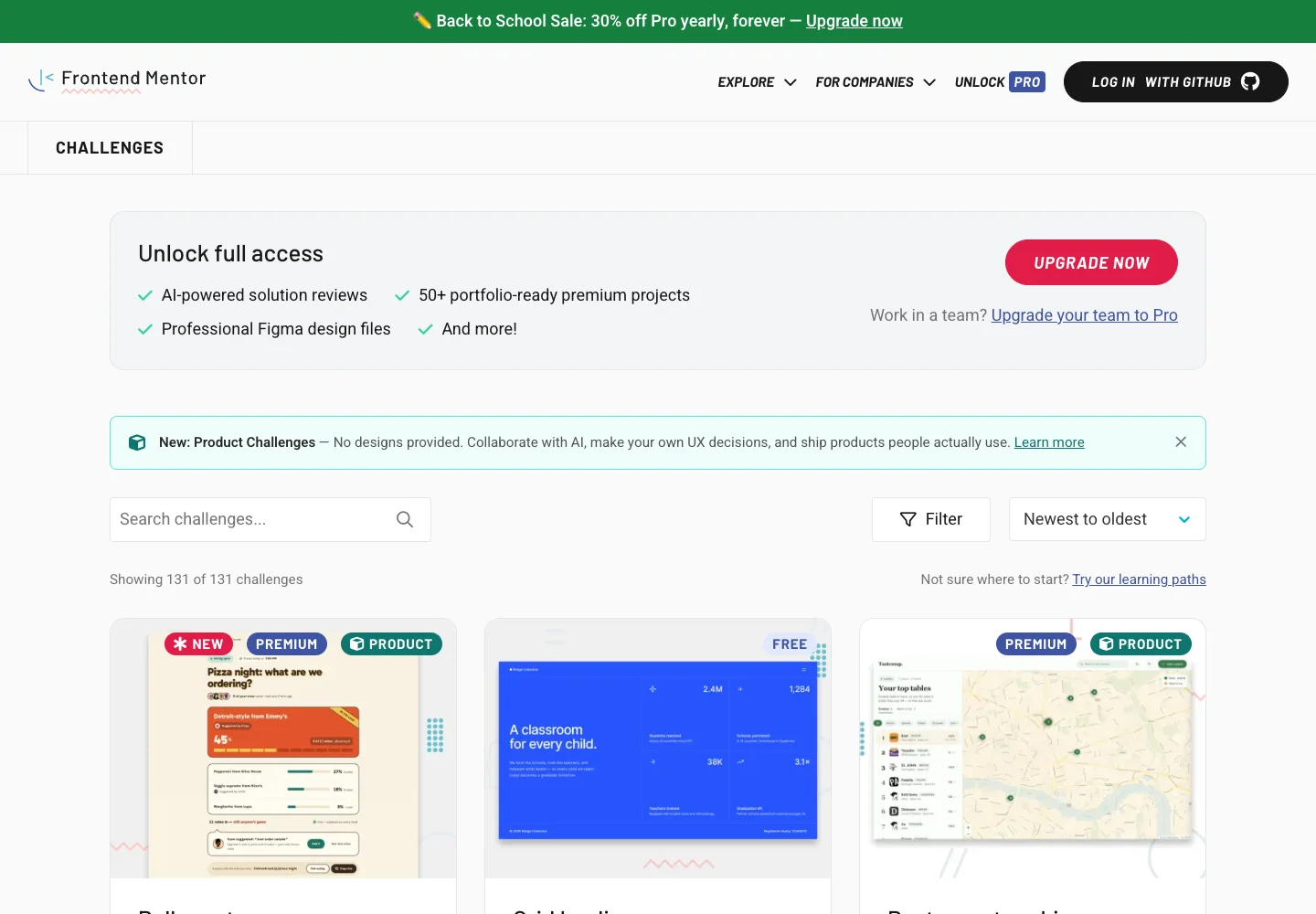The width and height of the screenshot is (1316, 914).
Task: Click the Upgrade Now button
Action: (x=1091, y=262)
